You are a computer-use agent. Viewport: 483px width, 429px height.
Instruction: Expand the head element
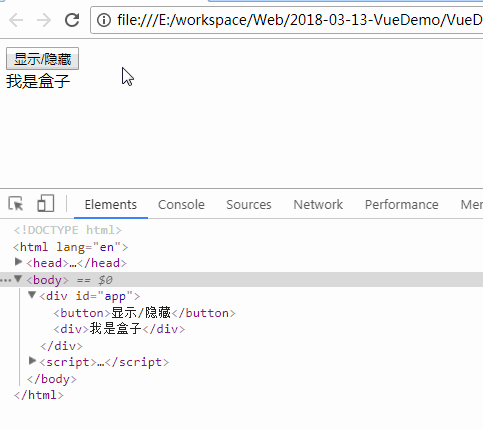(19, 262)
